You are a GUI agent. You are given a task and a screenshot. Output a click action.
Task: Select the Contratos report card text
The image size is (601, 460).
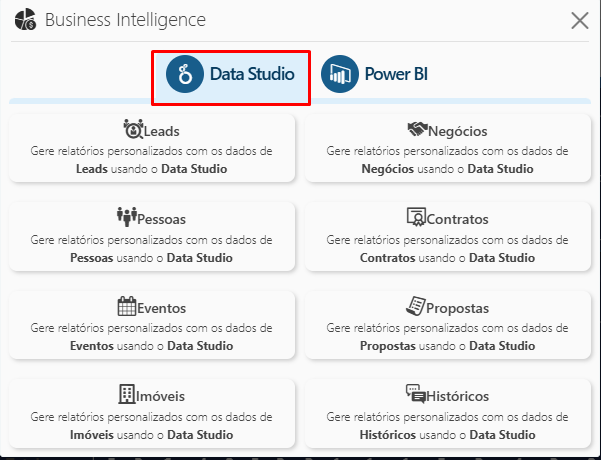[x=447, y=249]
